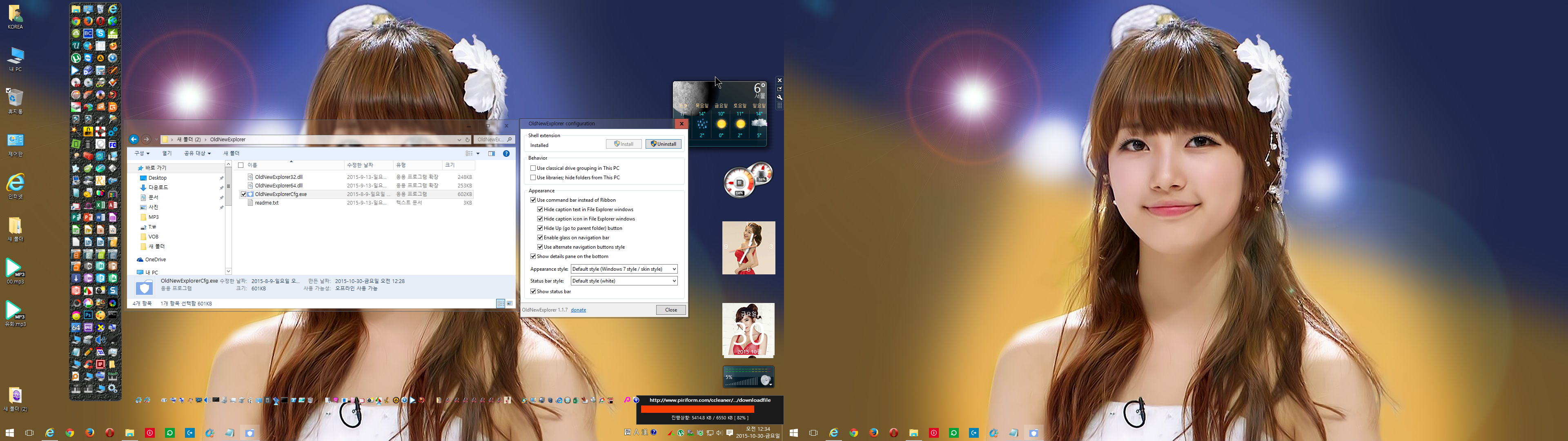Select the 인터넷 Internet Explorer desktop icon
Viewport: 1568px width, 441px height.
point(15,186)
